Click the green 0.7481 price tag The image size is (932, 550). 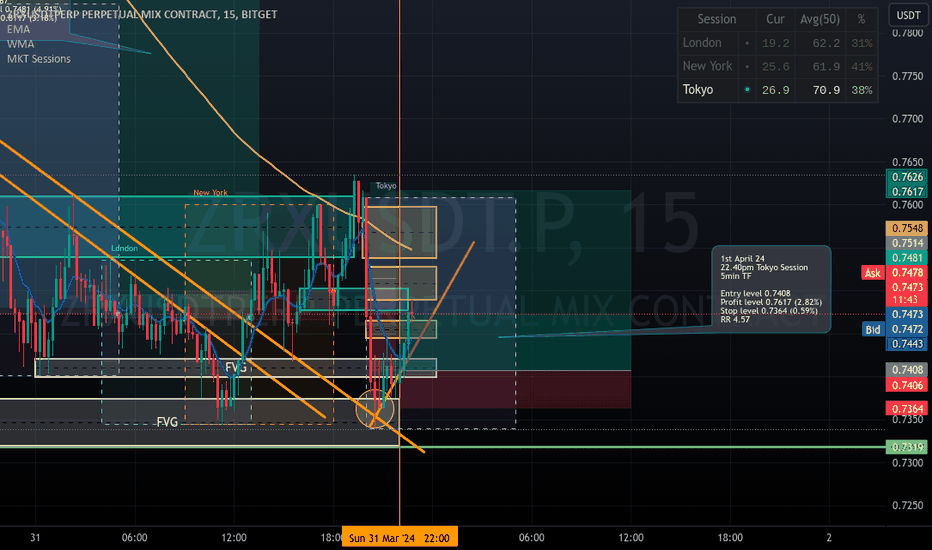907,258
